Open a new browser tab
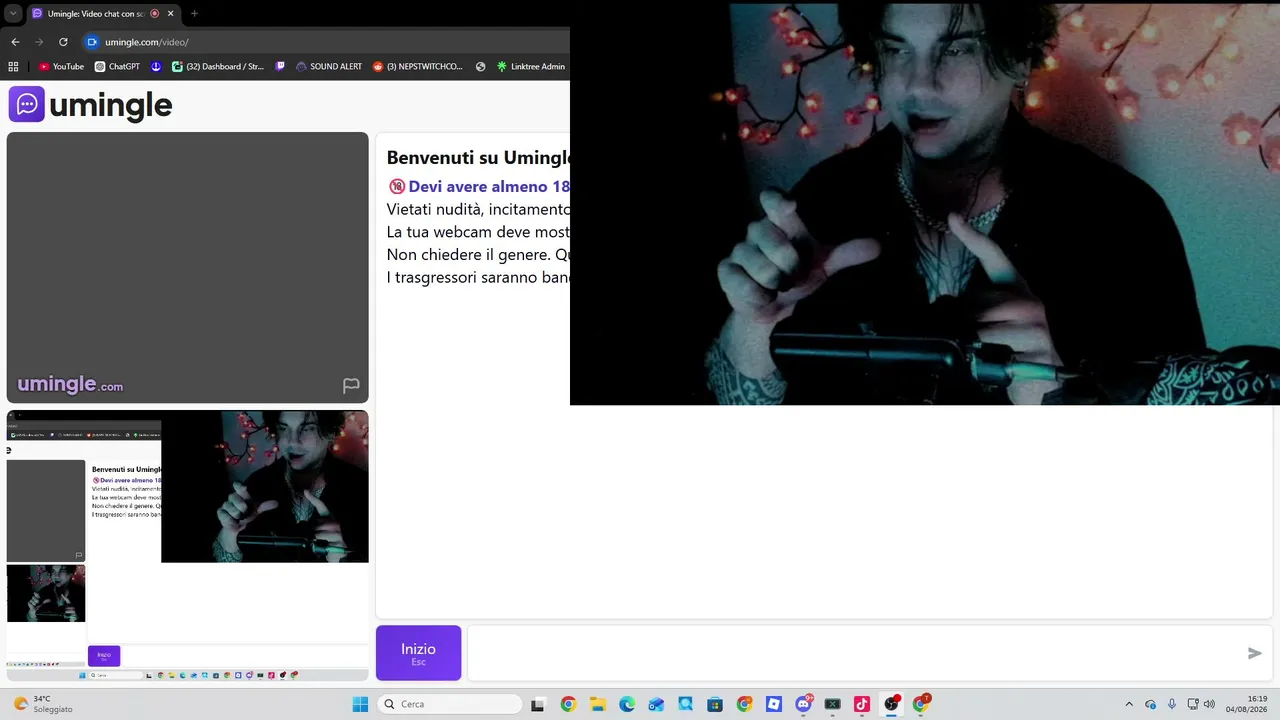The image size is (1280, 720). click(194, 14)
